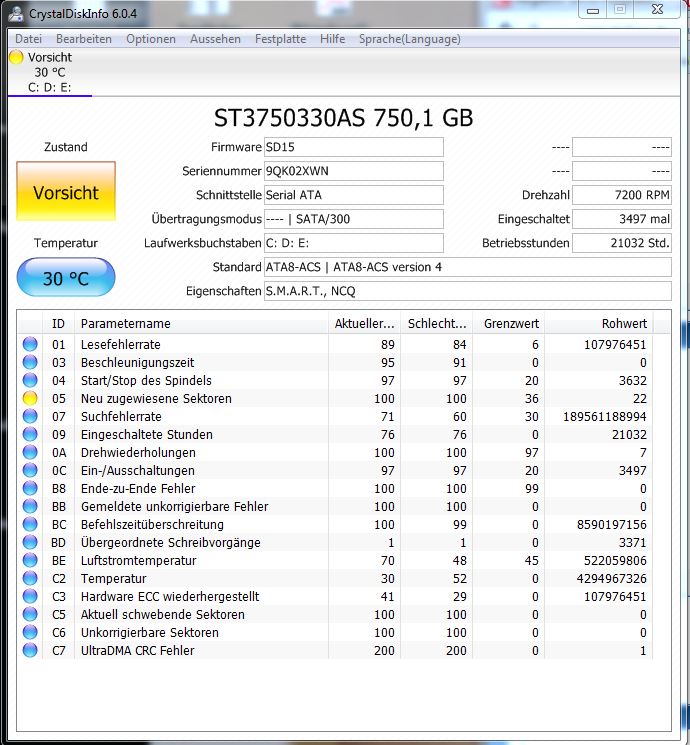Open the Bearbeiten menu
This screenshot has height=745, width=690.
(x=84, y=39)
